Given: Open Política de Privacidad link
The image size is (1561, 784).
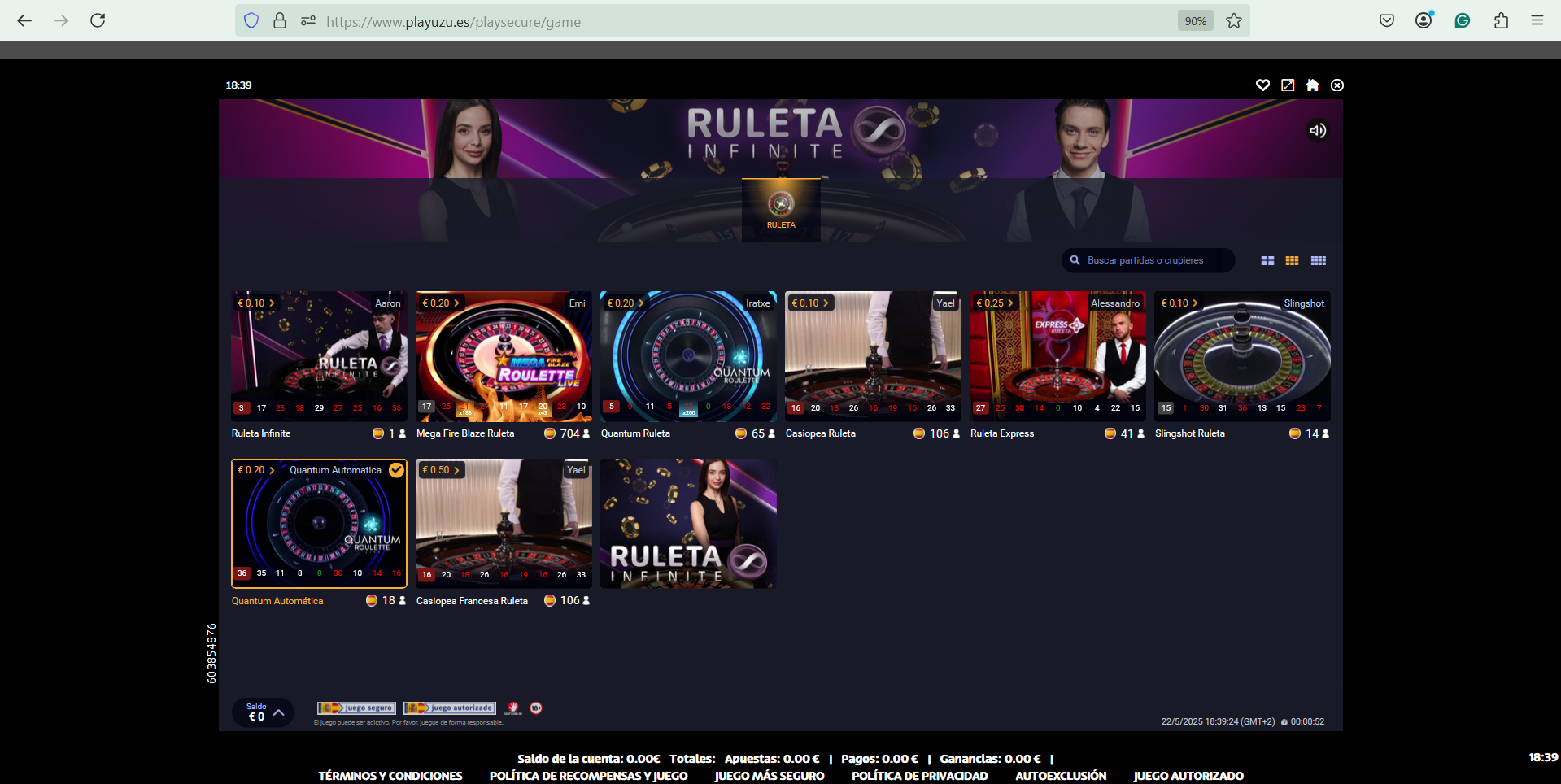Looking at the screenshot, I should pyautogui.click(x=920, y=776).
